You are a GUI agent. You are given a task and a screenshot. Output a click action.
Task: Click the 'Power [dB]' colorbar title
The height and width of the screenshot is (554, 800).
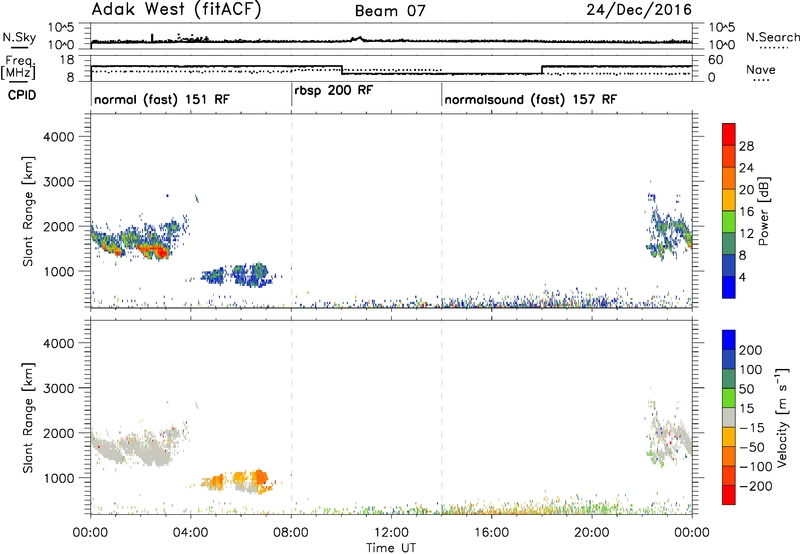pos(763,211)
